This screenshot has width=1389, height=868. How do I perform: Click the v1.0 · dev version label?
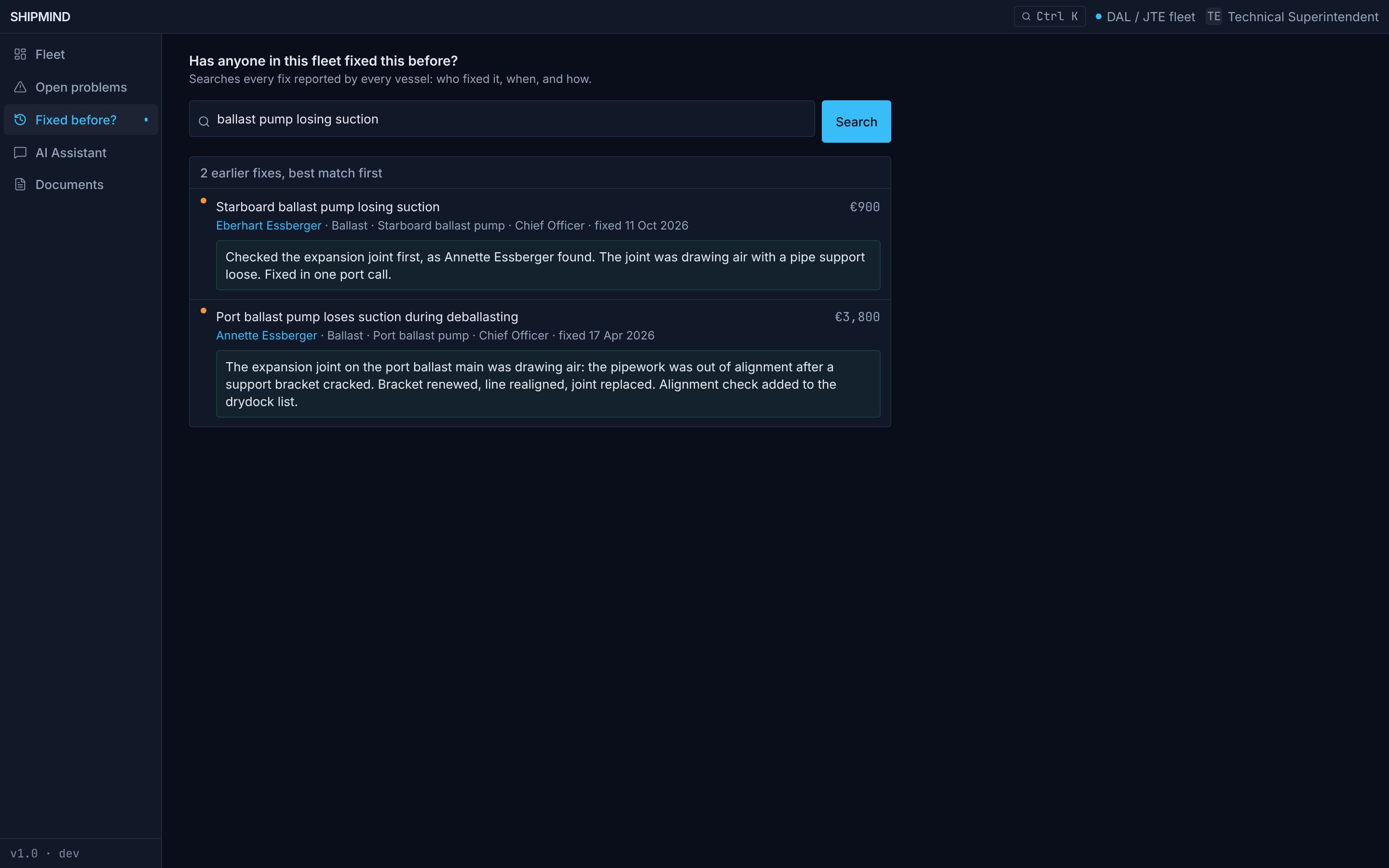tap(45, 853)
